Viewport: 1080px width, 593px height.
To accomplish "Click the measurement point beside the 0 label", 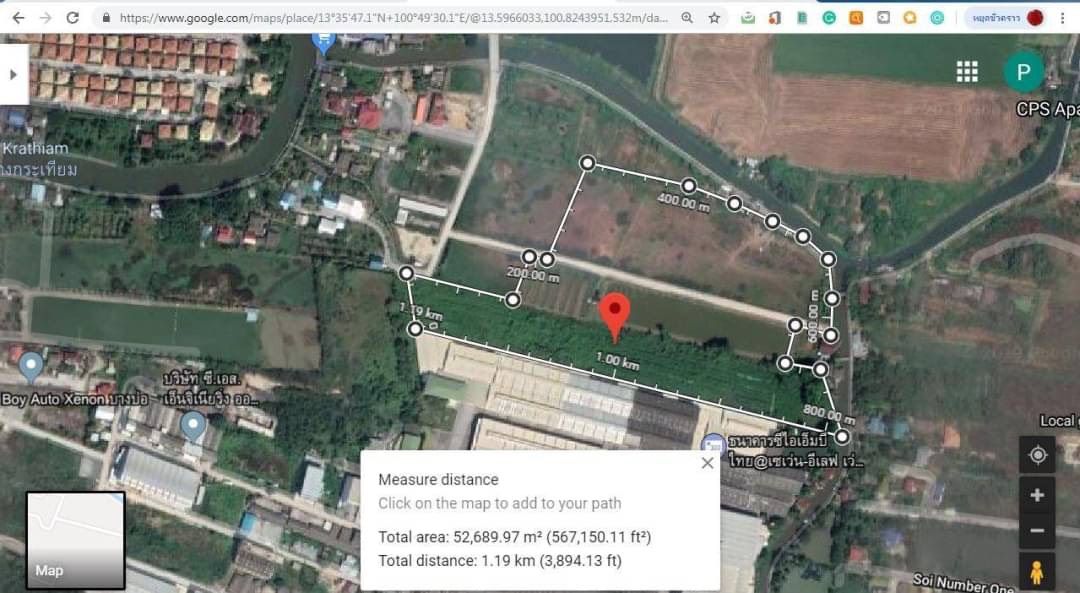I will pyautogui.click(x=415, y=329).
